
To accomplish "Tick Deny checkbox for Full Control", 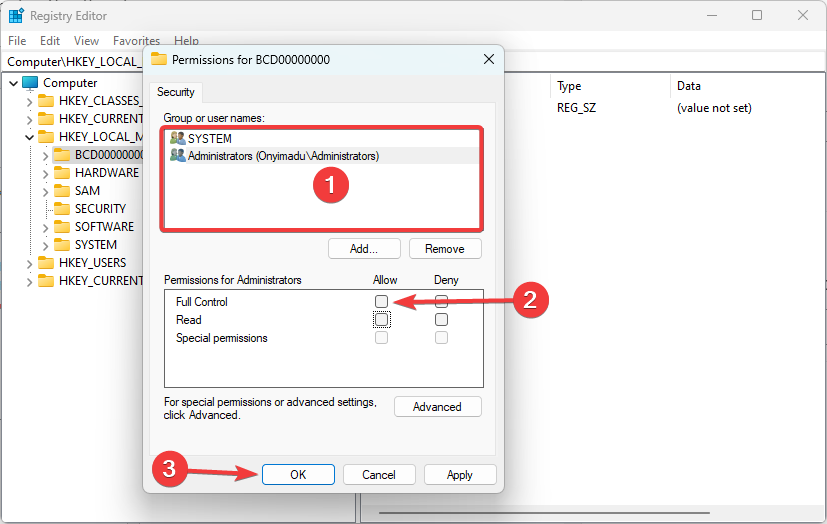I will pyautogui.click(x=441, y=302).
